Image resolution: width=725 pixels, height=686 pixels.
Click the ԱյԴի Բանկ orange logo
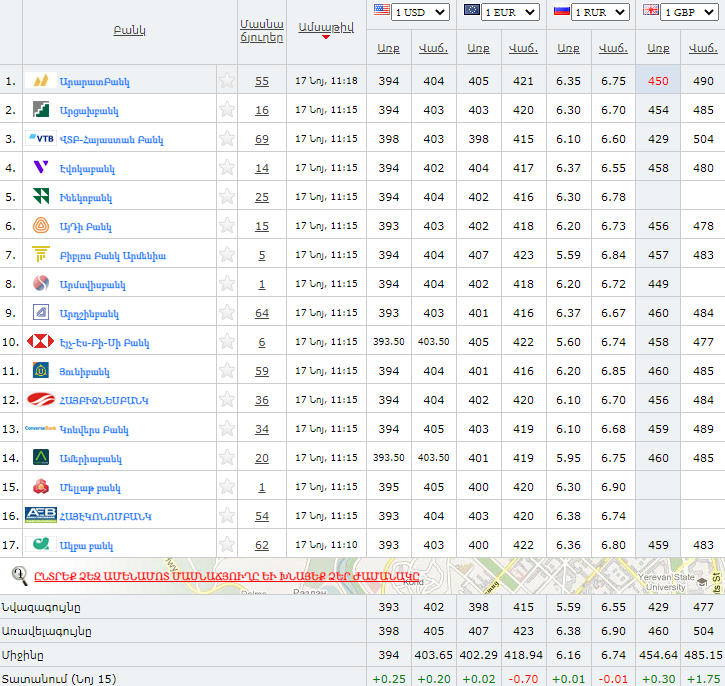[x=41, y=226]
